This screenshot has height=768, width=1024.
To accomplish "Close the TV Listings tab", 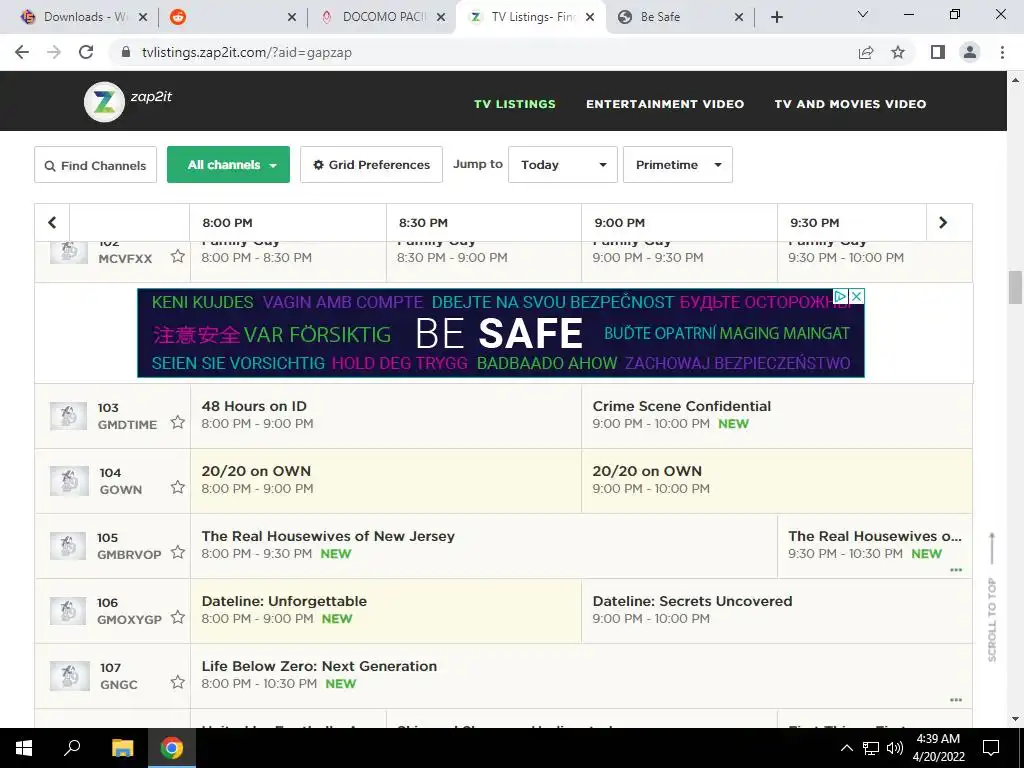I will (590, 17).
